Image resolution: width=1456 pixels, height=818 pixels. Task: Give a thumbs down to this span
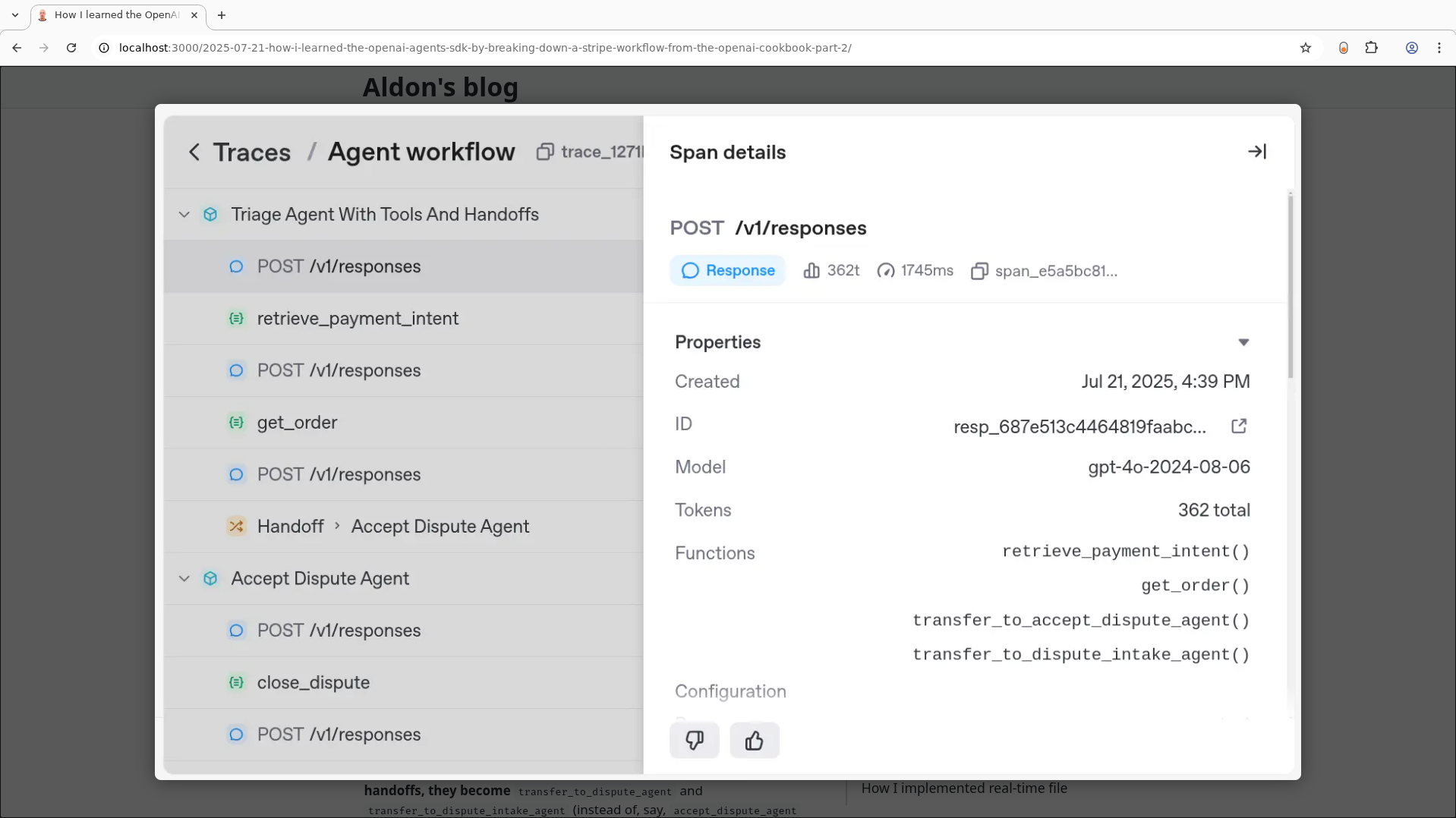[694, 740]
